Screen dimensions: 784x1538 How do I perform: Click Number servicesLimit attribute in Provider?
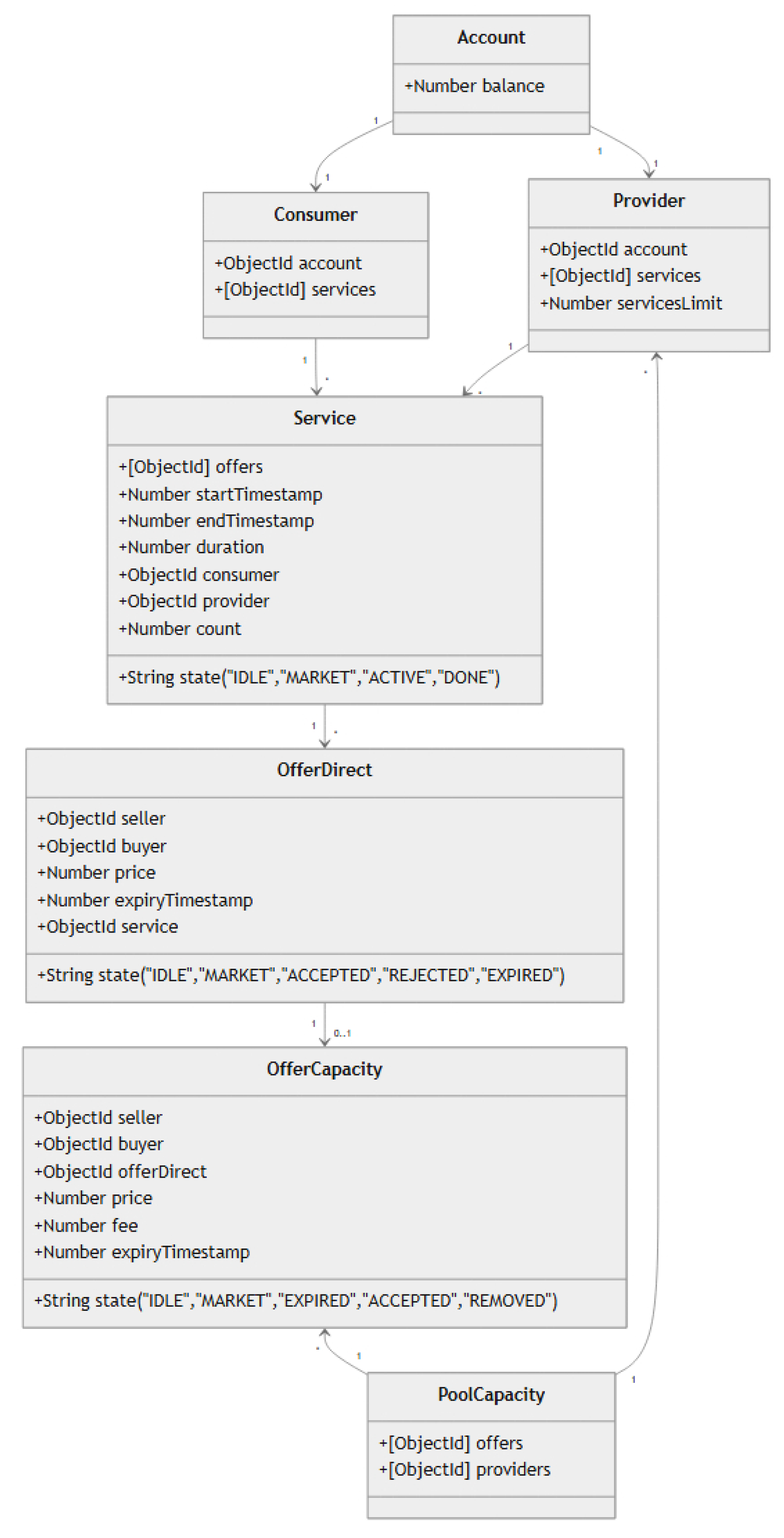tap(631, 303)
